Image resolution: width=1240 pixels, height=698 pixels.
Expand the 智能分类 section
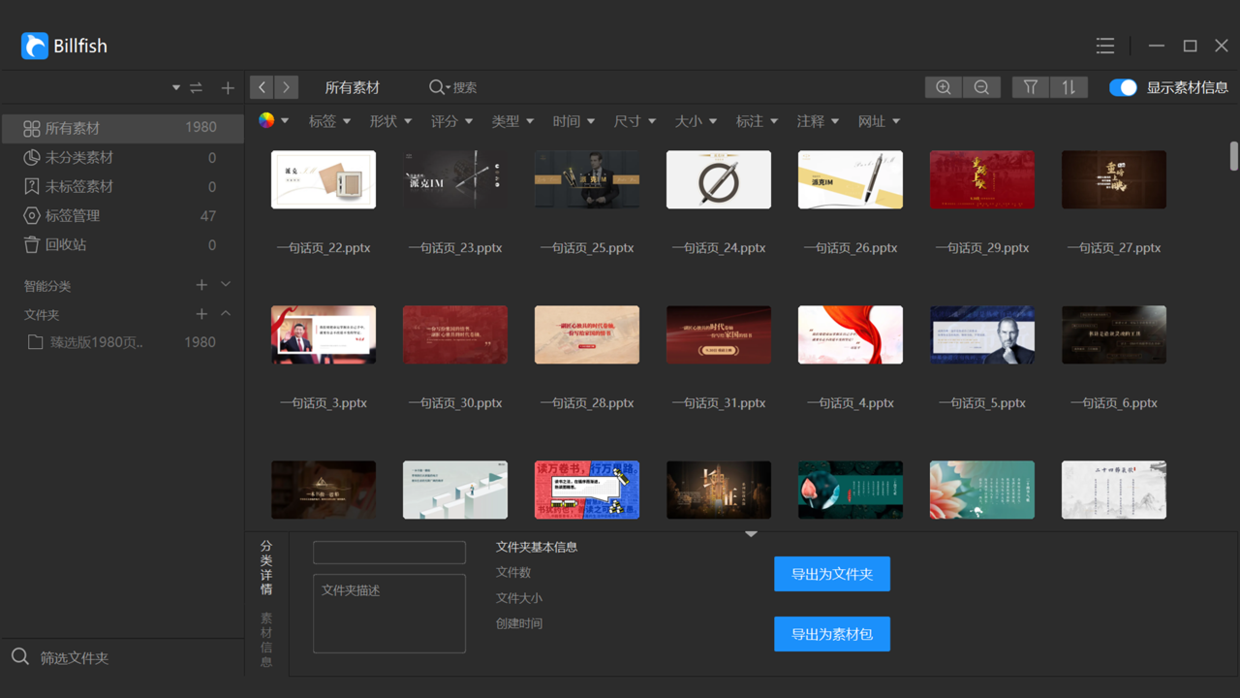(x=226, y=285)
